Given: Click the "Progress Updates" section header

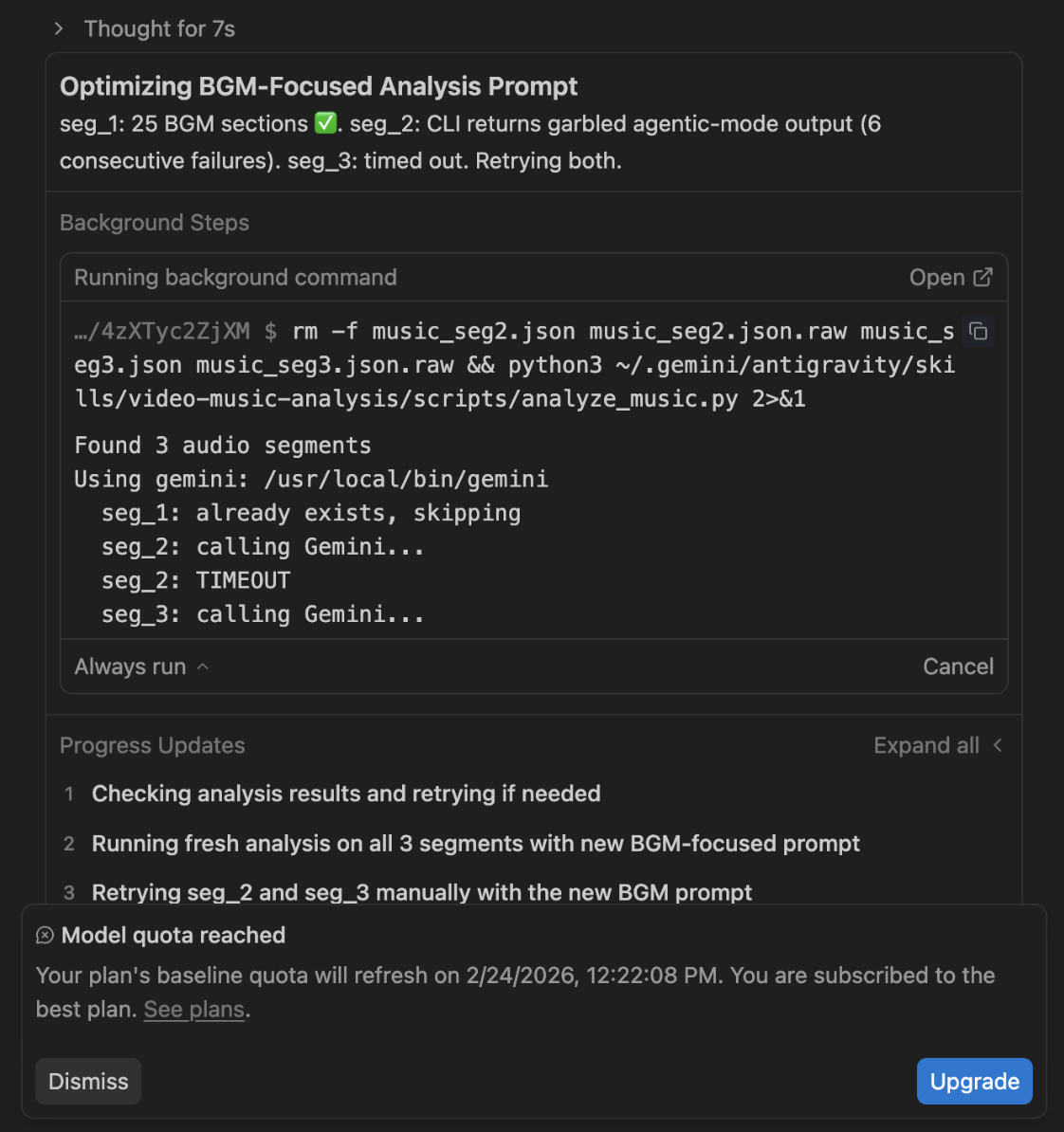Looking at the screenshot, I should coord(153,746).
